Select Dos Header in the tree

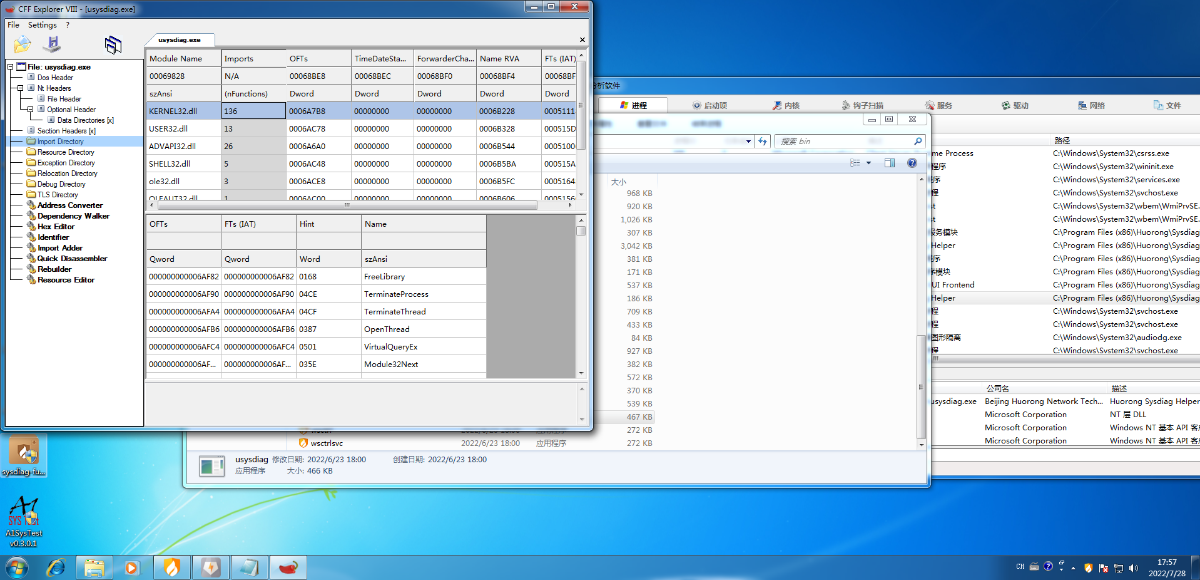[55, 77]
